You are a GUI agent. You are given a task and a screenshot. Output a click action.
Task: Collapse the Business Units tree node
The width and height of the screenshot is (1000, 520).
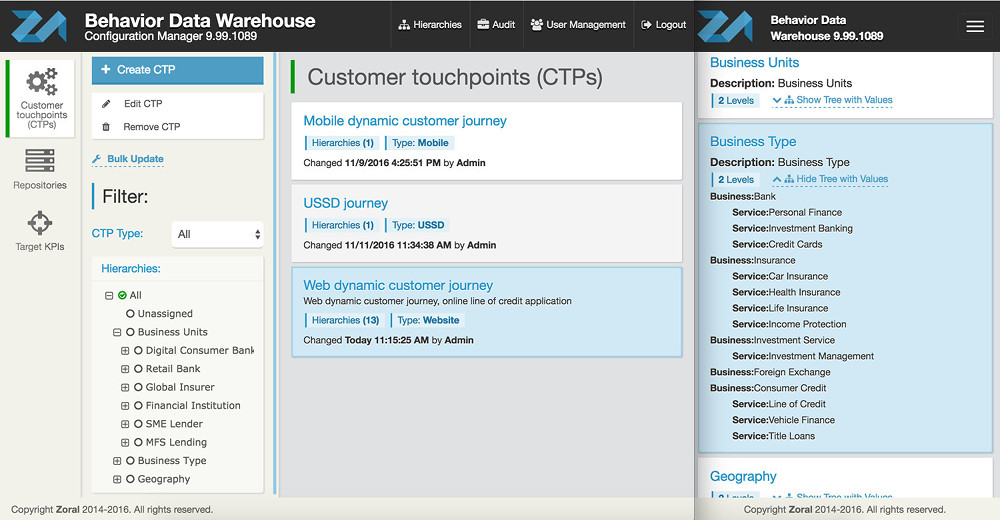(x=117, y=332)
